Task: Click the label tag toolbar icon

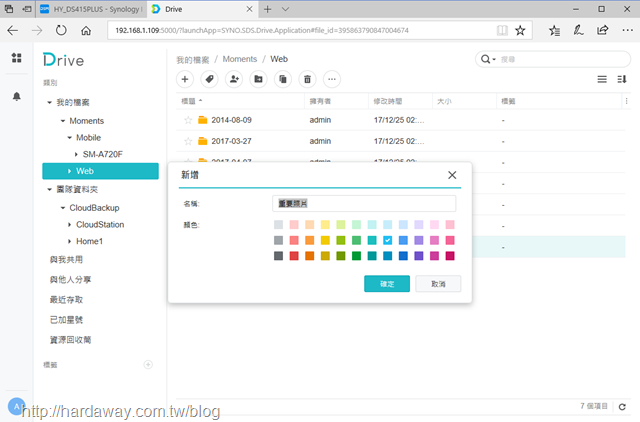Action: pos(209,79)
